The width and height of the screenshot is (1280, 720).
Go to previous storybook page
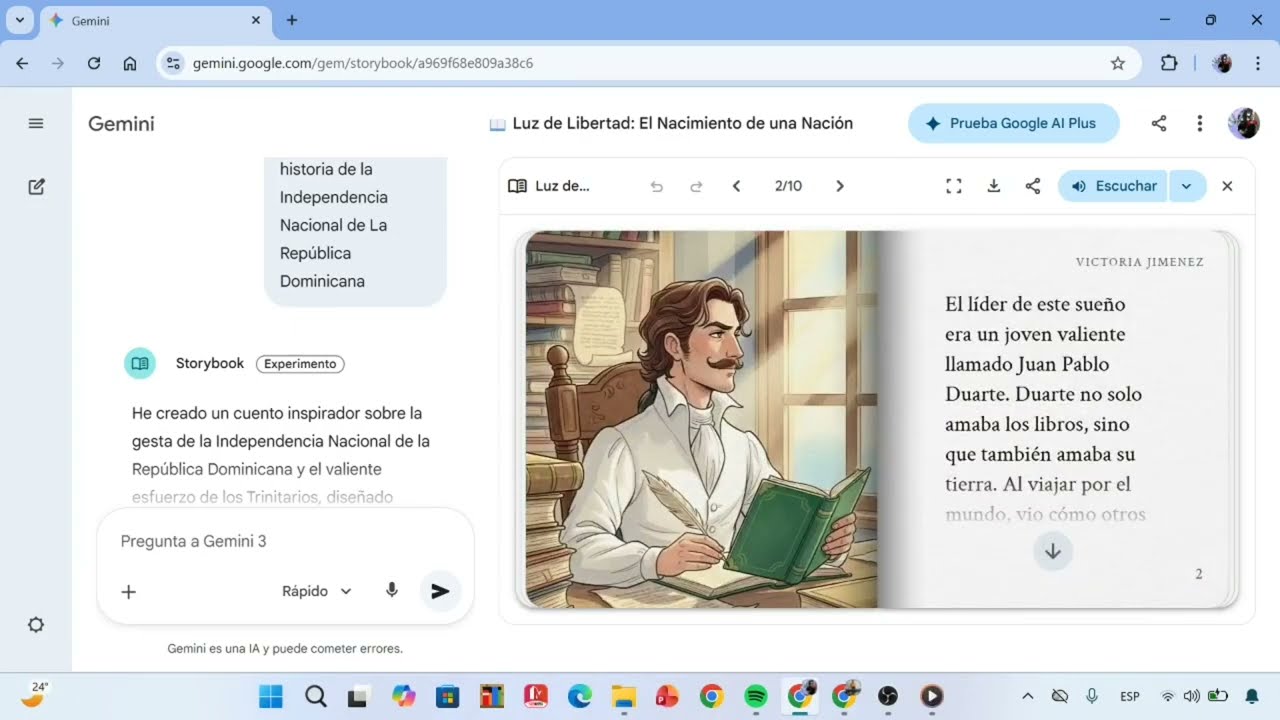[737, 186]
